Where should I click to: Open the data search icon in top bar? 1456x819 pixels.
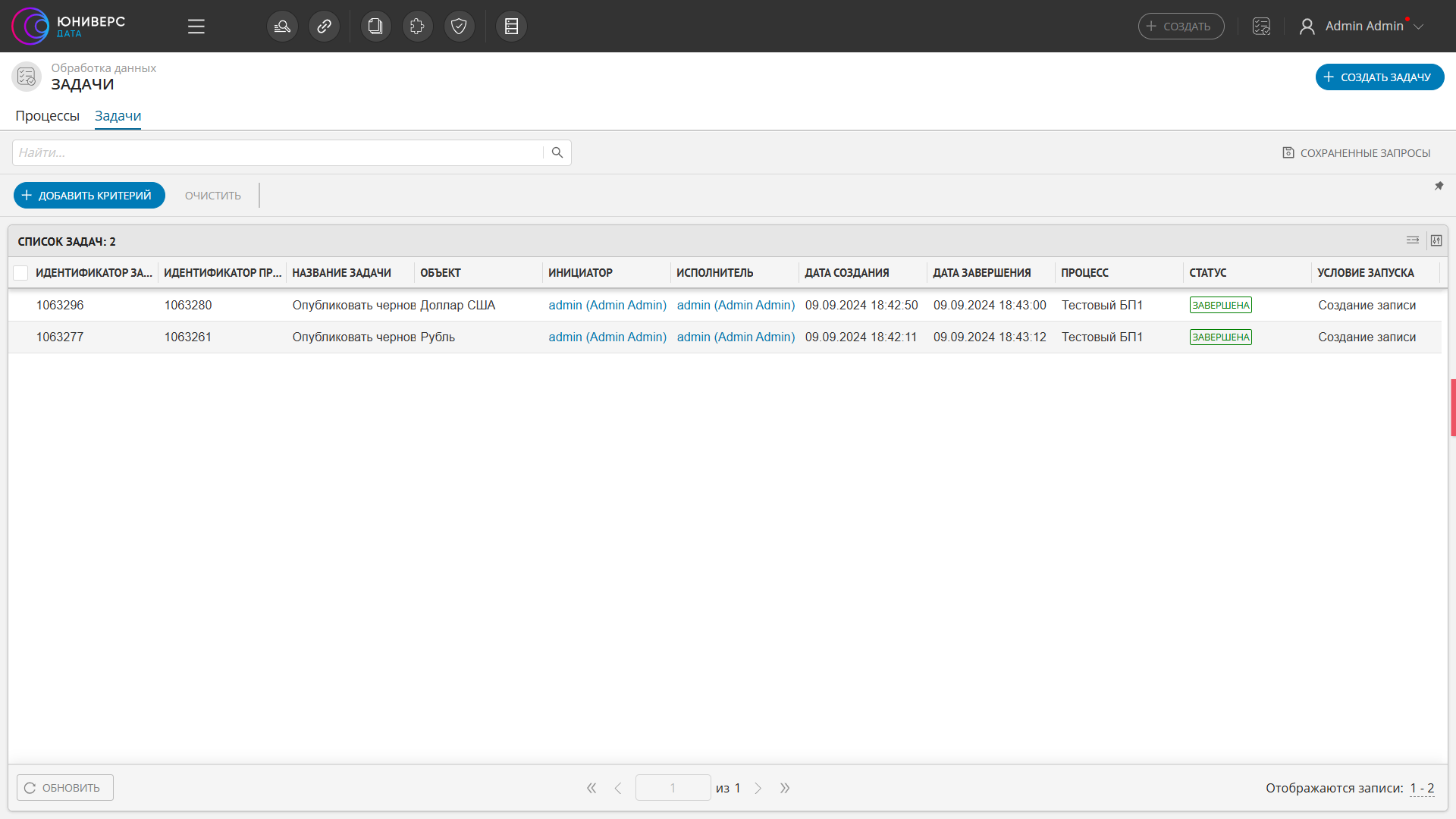pos(282,27)
